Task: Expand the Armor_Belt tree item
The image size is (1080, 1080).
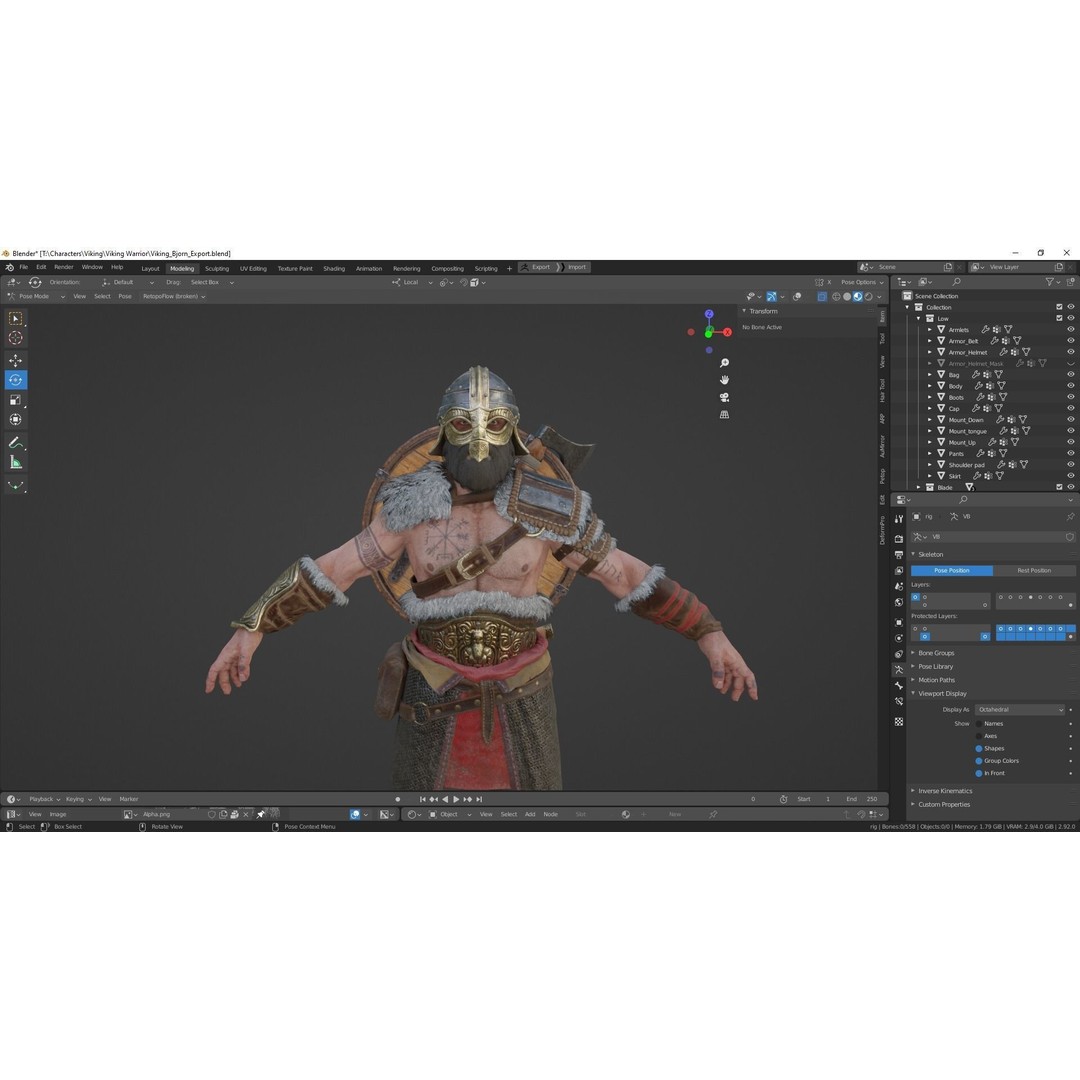Action: (x=929, y=341)
